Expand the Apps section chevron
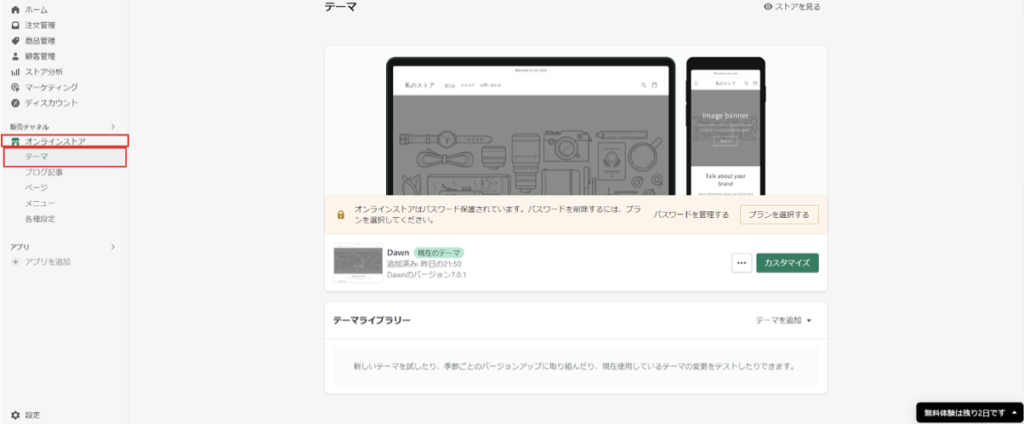 112,246
